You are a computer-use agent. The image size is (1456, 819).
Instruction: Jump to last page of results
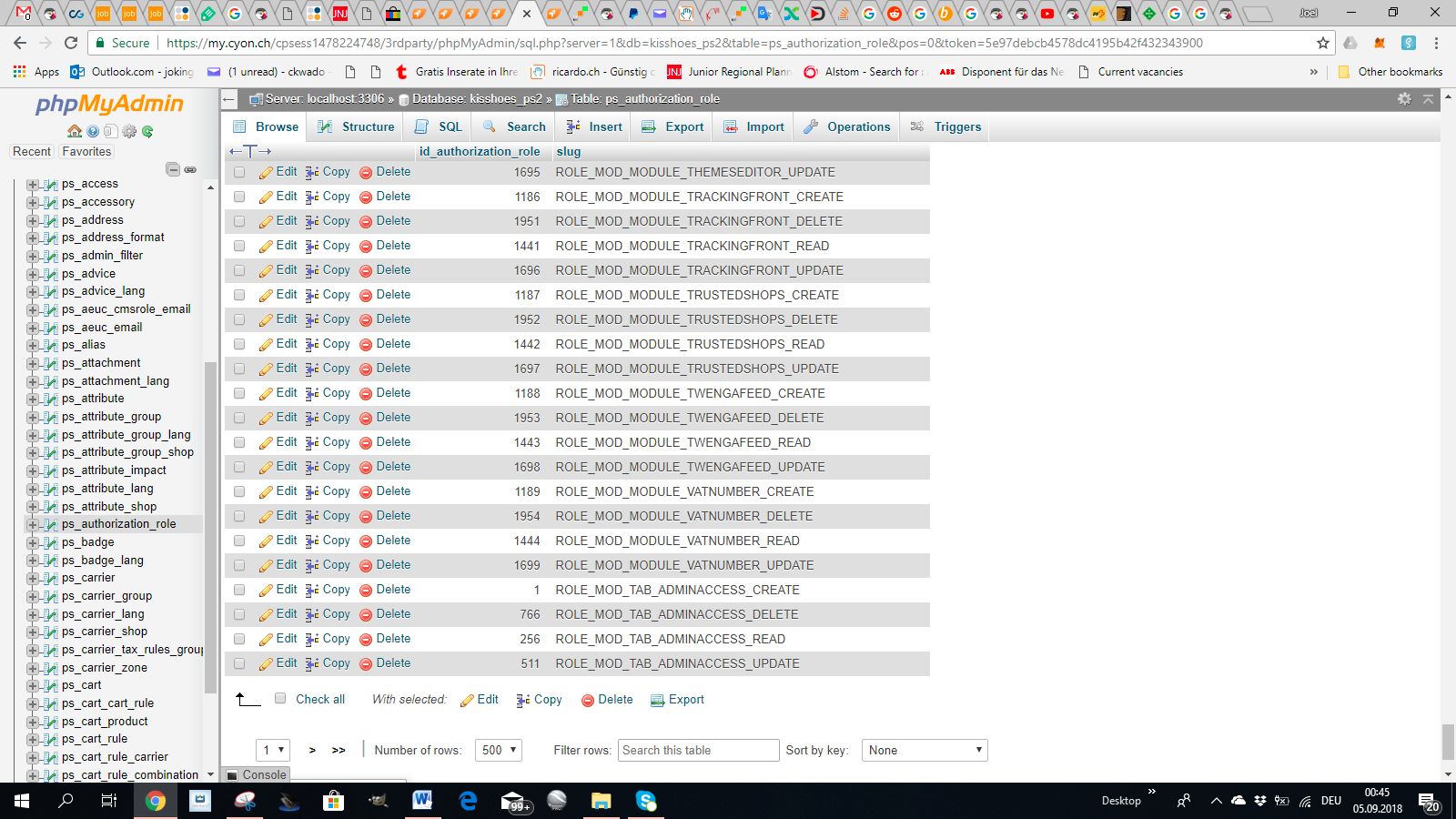[339, 751]
